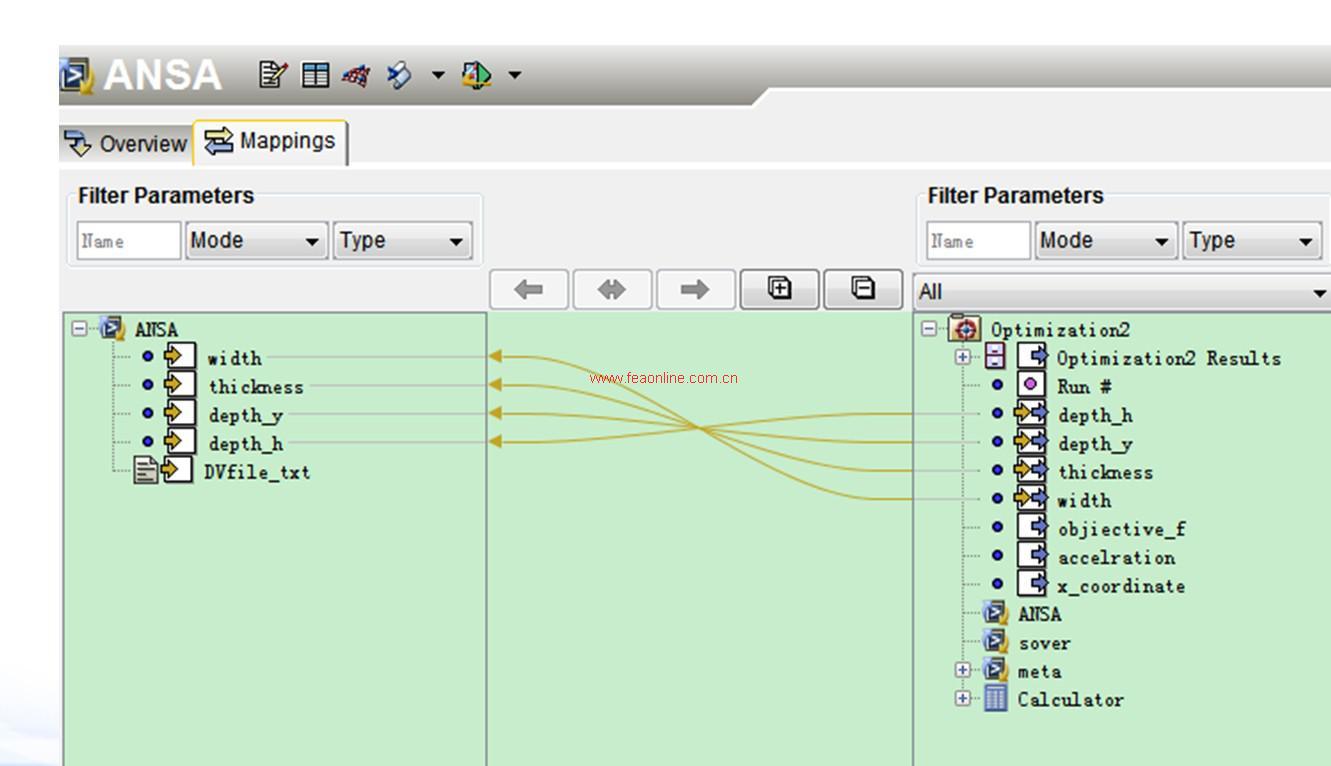
Task: Click the map-left arrow button
Action: 529,290
